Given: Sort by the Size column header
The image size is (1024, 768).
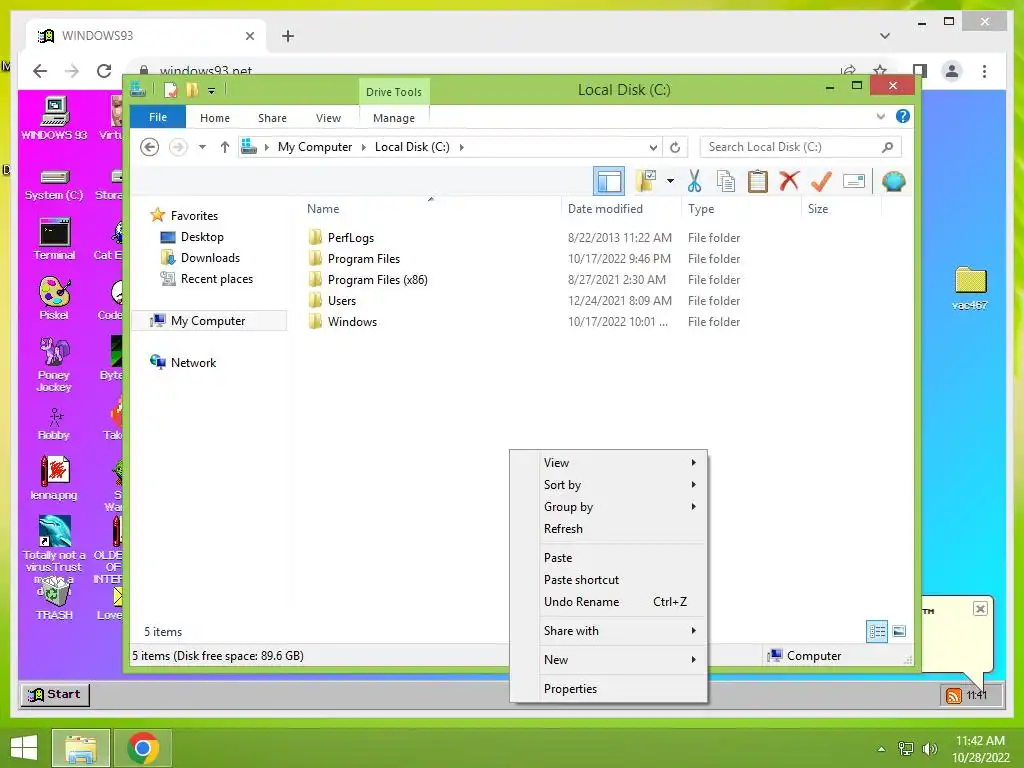Looking at the screenshot, I should coord(841,208).
